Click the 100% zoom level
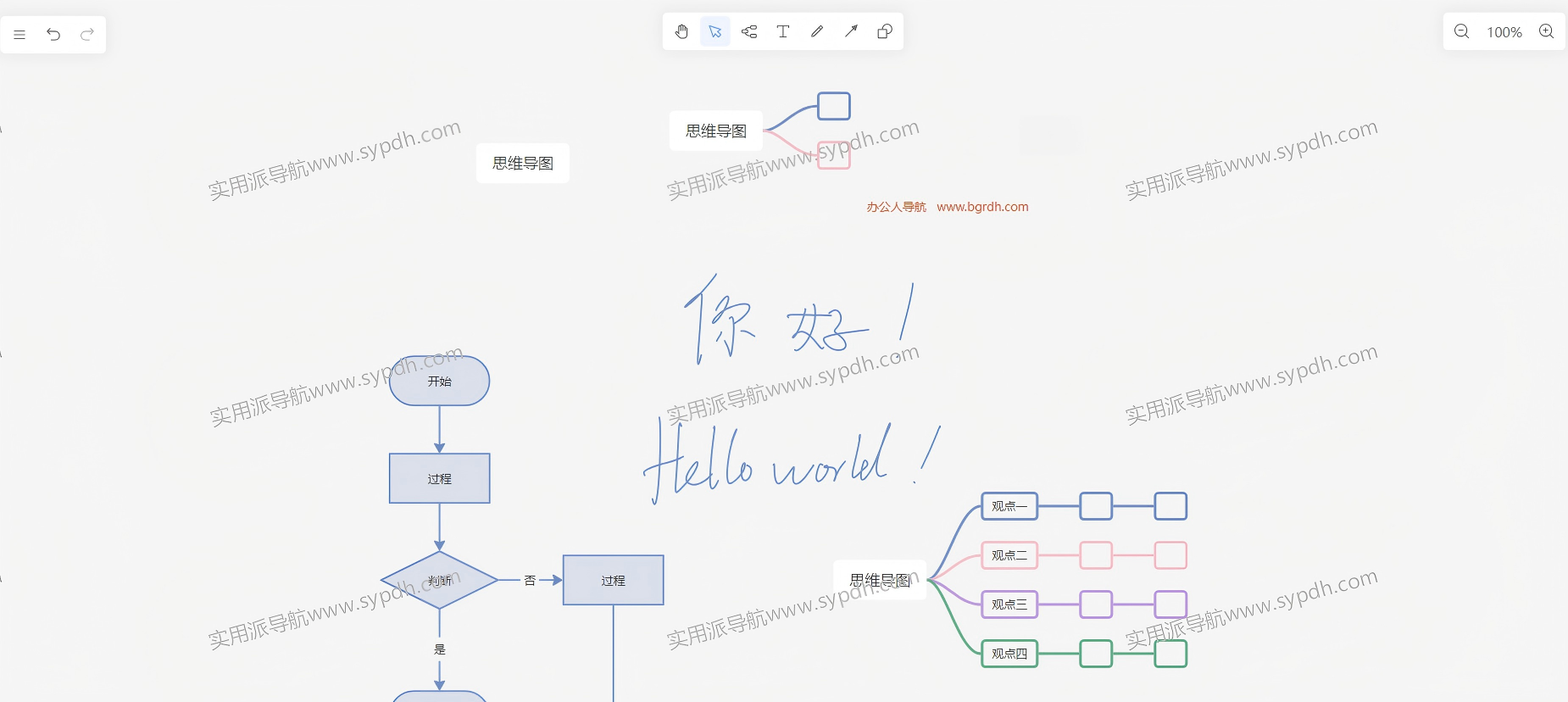This screenshot has width=1568, height=702. (x=1504, y=32)
